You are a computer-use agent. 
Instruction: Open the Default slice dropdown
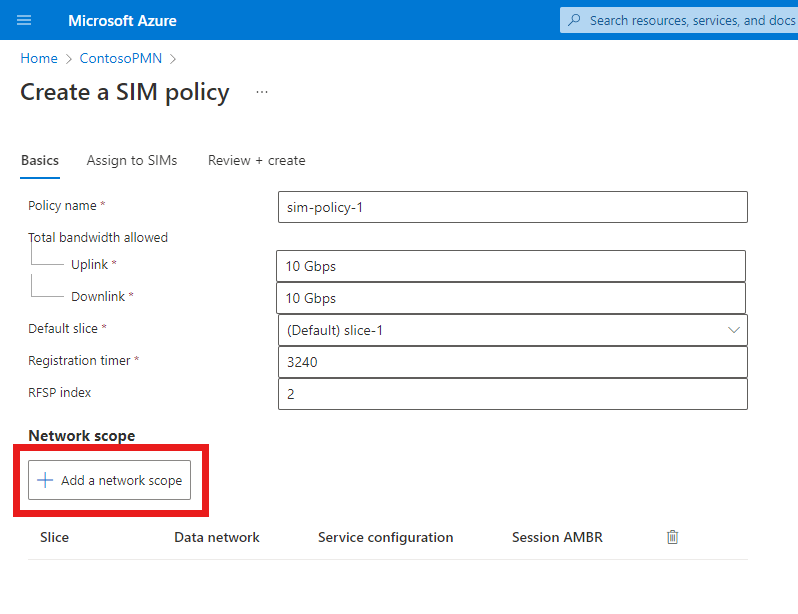click(512, 330)
